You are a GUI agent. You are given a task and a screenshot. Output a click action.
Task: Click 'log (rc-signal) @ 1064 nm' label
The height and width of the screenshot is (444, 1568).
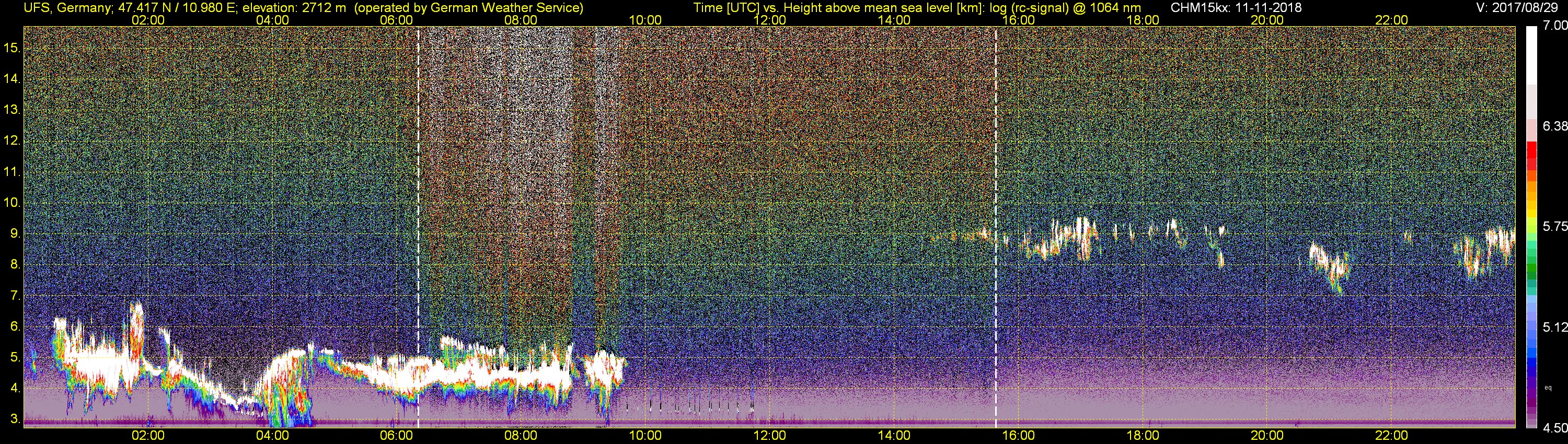(1065, 7)
